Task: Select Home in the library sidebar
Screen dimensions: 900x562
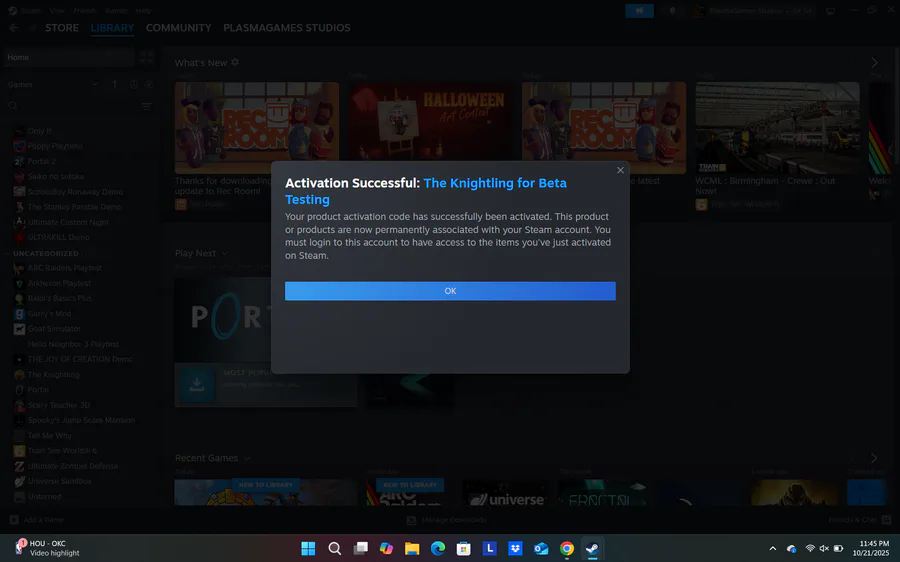Action: (x=69, y=57)
